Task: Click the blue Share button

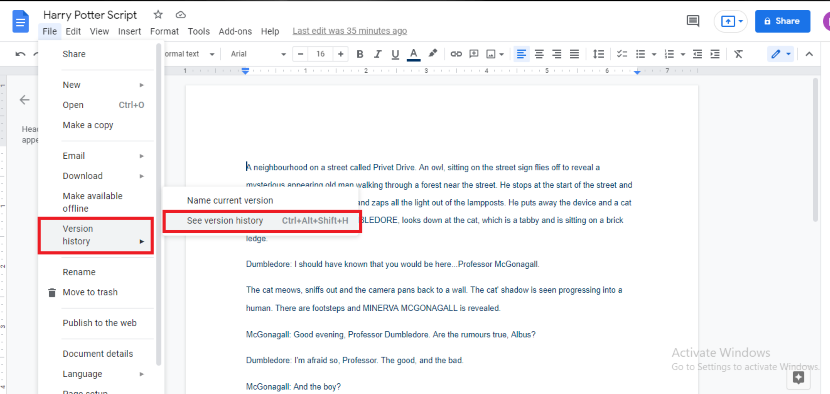Action: pos(782,21)
